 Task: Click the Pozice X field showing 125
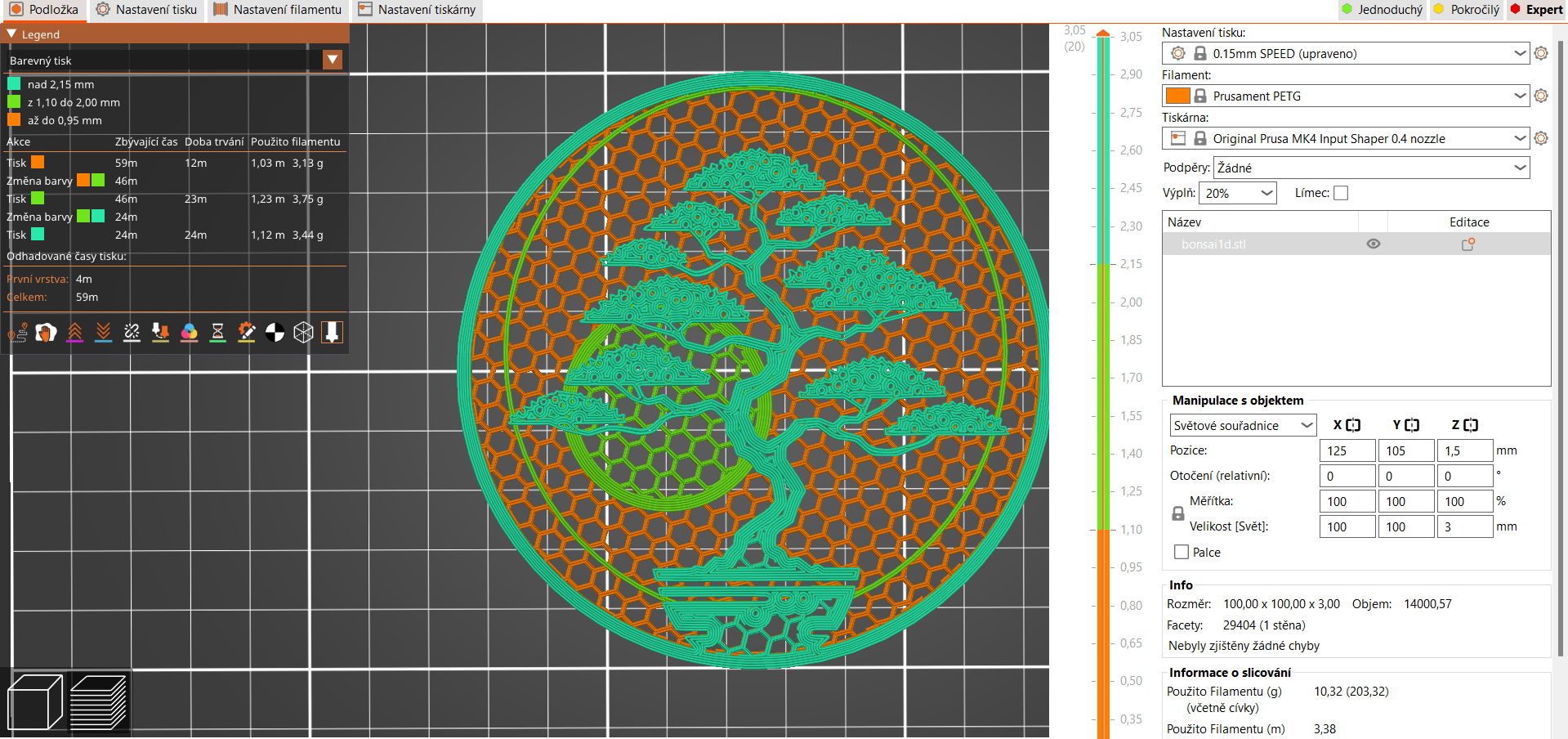tap(1347, 450)
